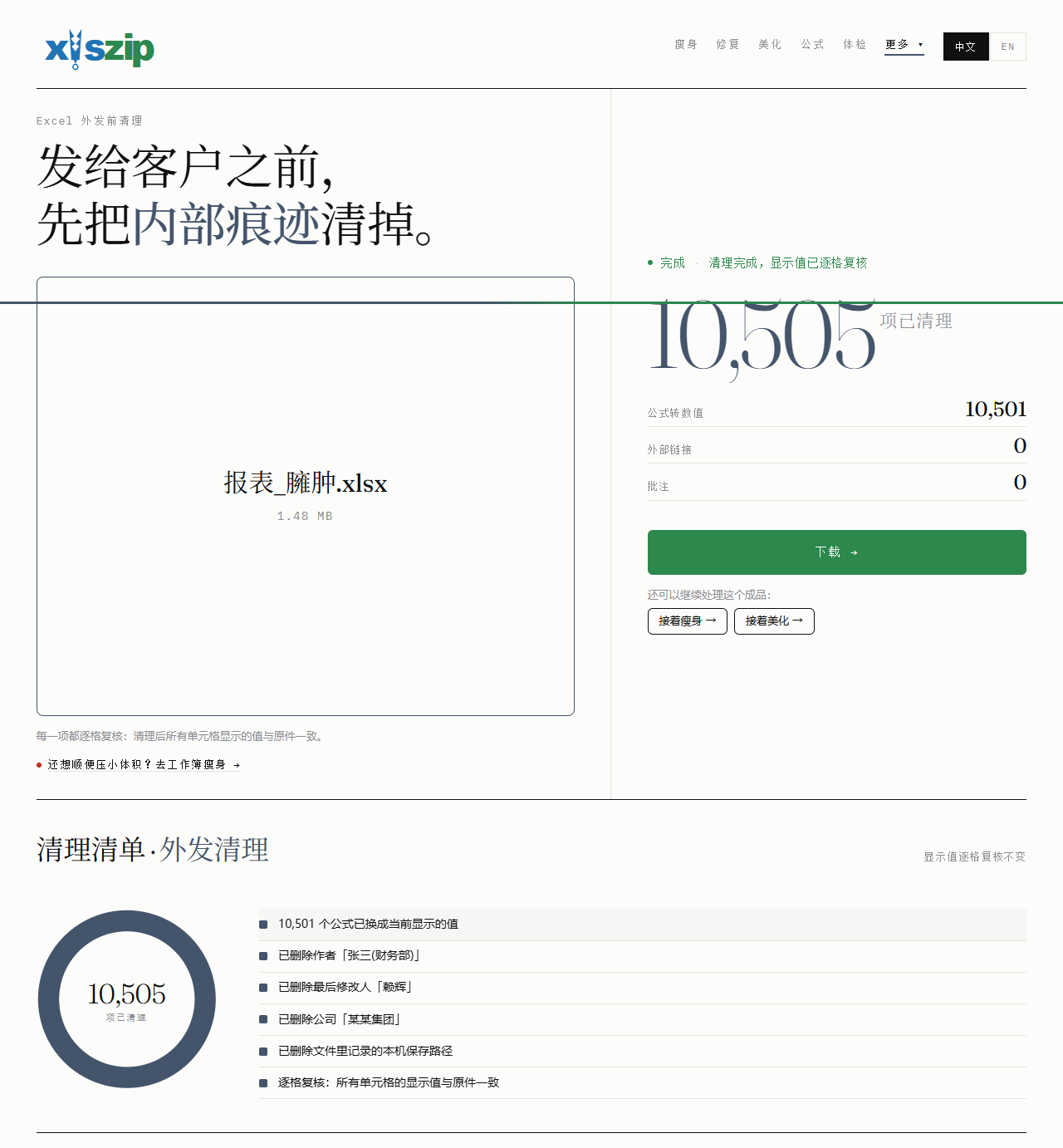Click the donut chart showing 10,505

[127, 999]
